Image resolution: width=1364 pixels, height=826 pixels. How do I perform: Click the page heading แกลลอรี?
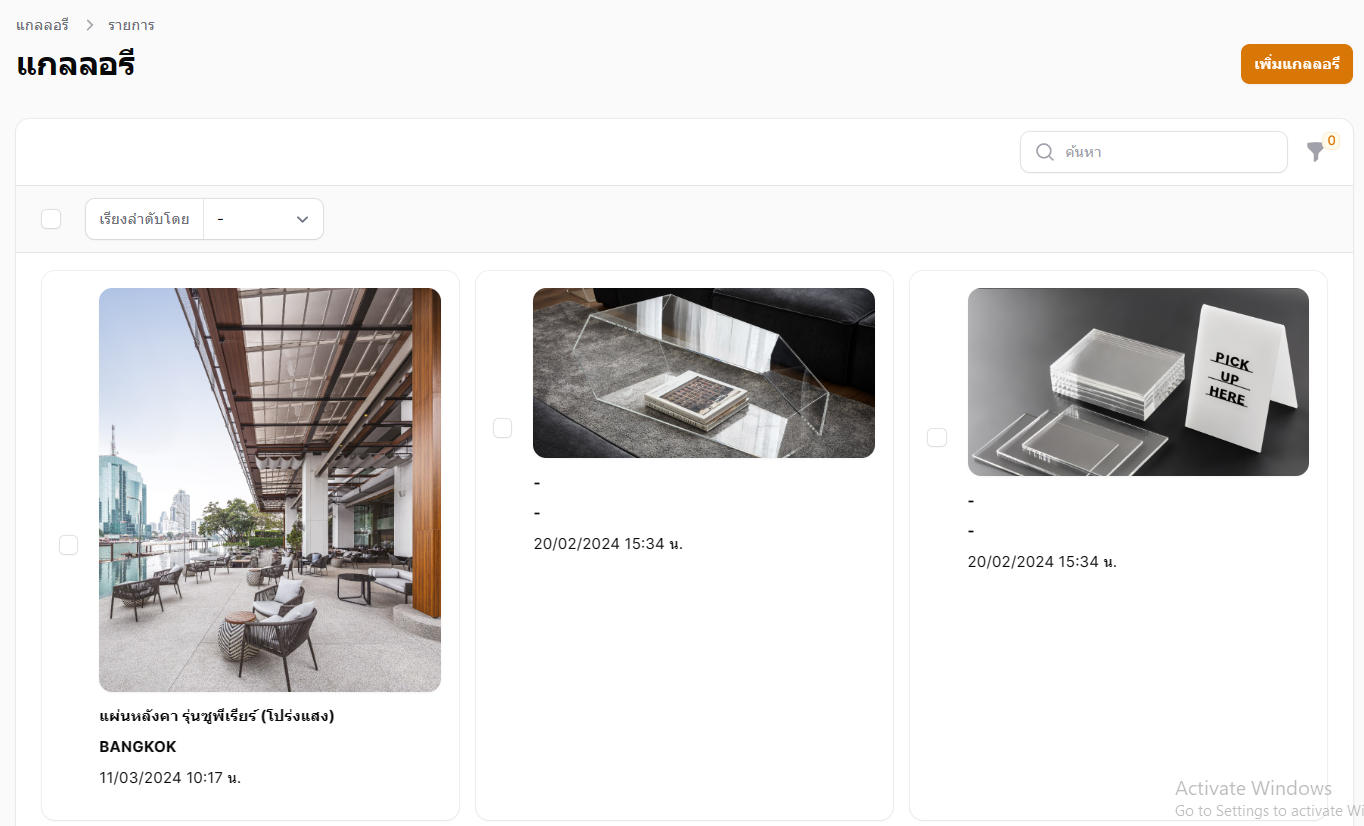(76, 65)
